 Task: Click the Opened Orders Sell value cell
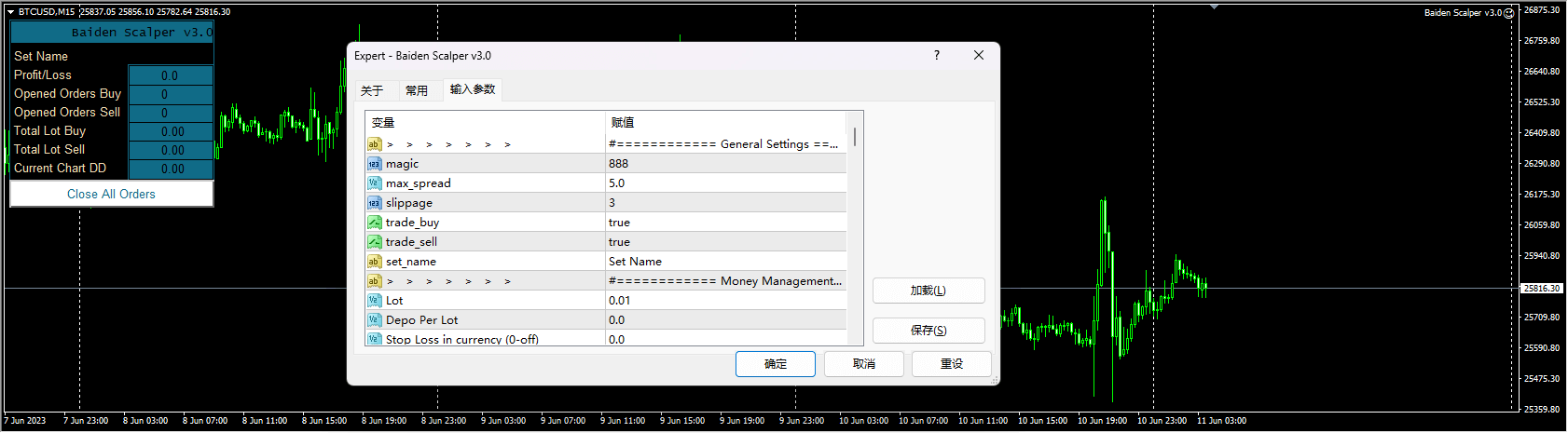click(171, 113)
